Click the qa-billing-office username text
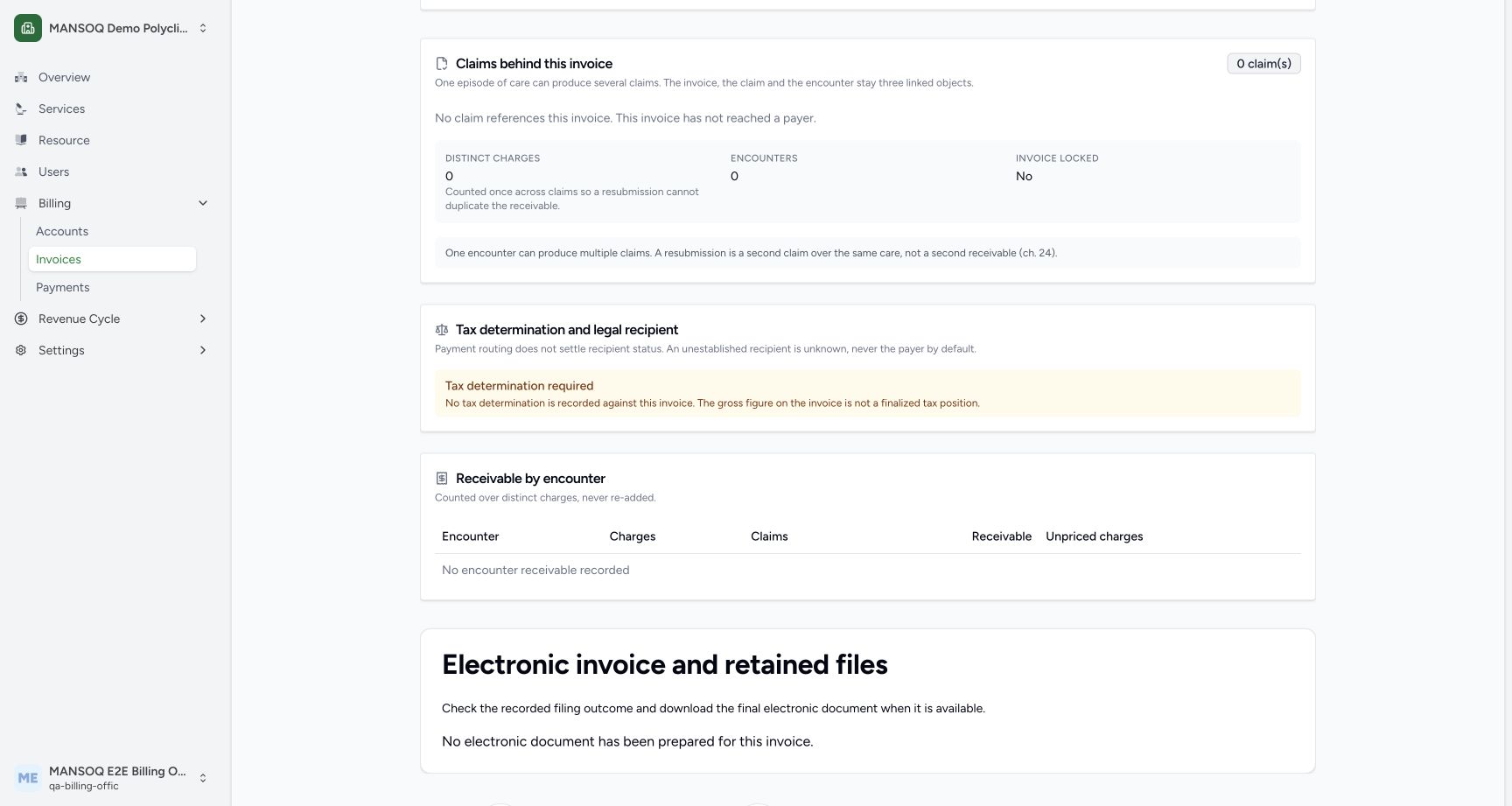 pyautogui.click(x=84, y=786)
